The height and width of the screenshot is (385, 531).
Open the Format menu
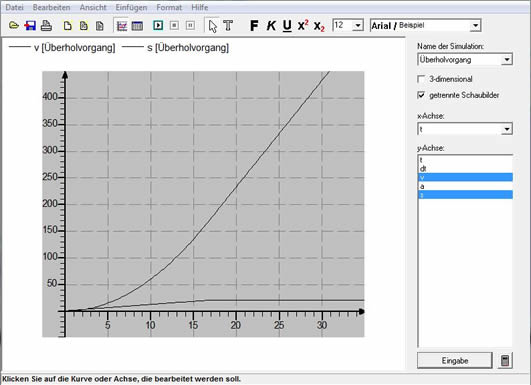tap(169, 7)
